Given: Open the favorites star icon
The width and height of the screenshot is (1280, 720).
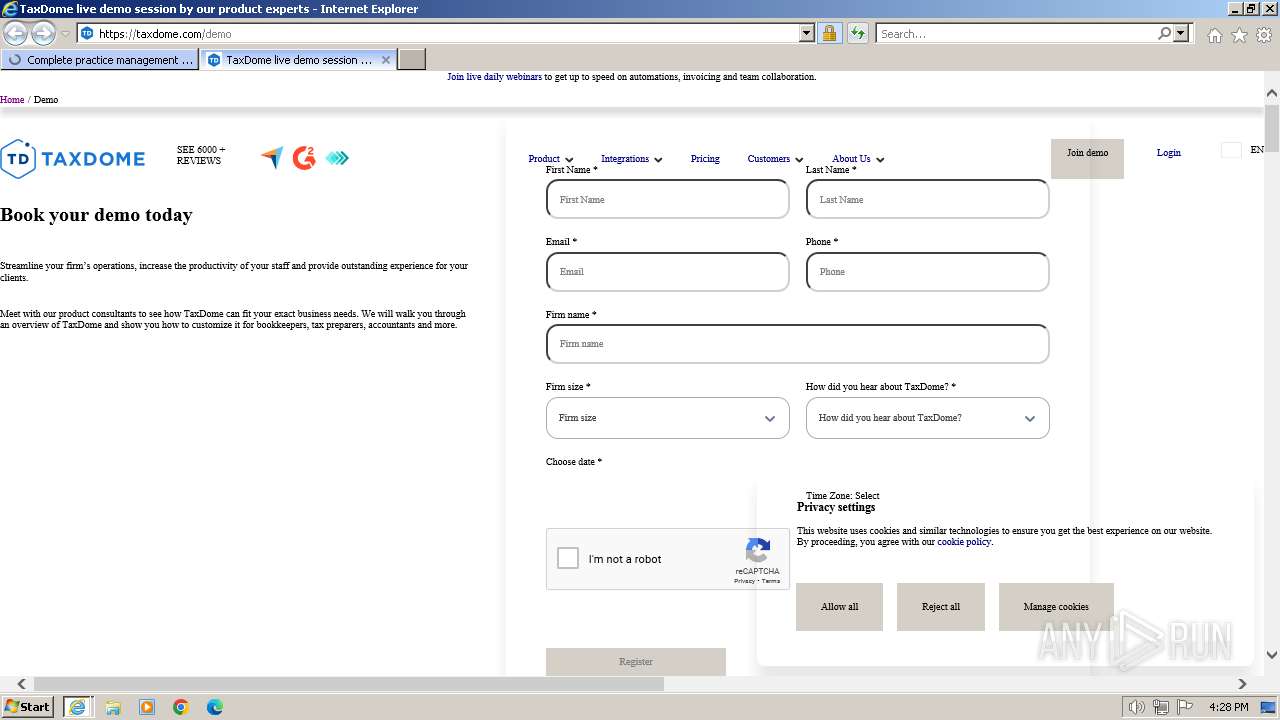Looking at the screenshot, I should pos(1239,35).
